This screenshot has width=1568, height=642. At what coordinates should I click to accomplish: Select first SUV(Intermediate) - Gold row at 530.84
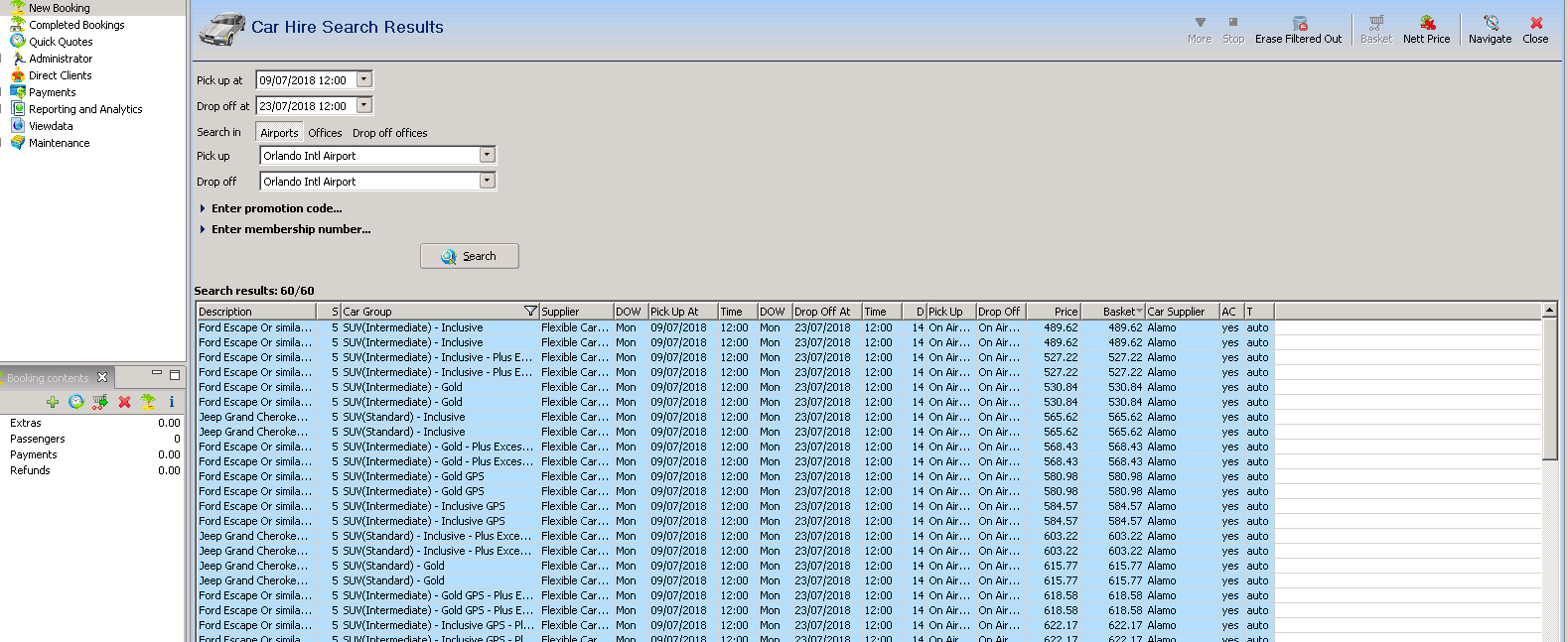click(735, 387)
